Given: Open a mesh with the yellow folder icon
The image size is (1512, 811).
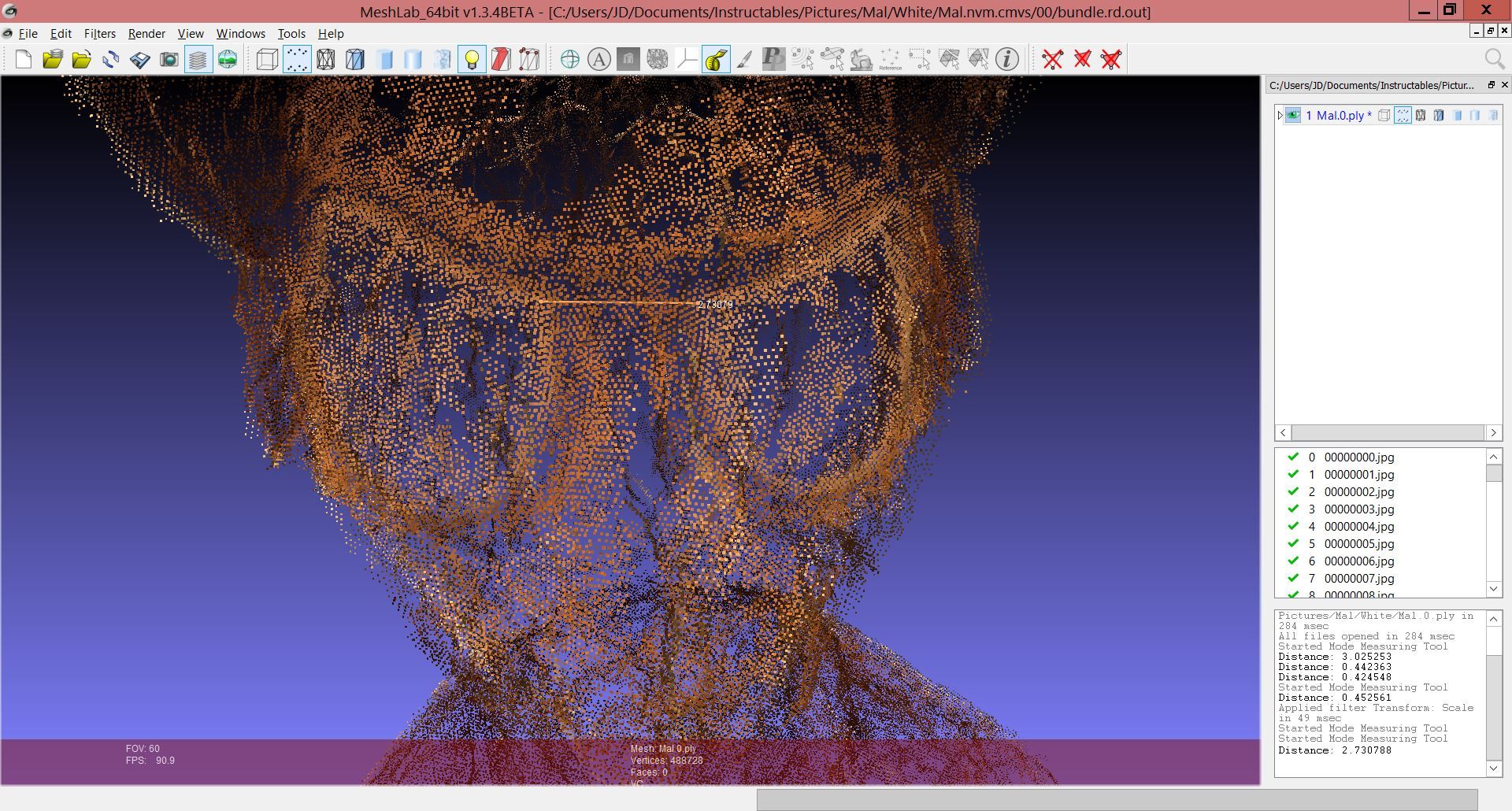Looking at the screenshot, I should (52, 59).
